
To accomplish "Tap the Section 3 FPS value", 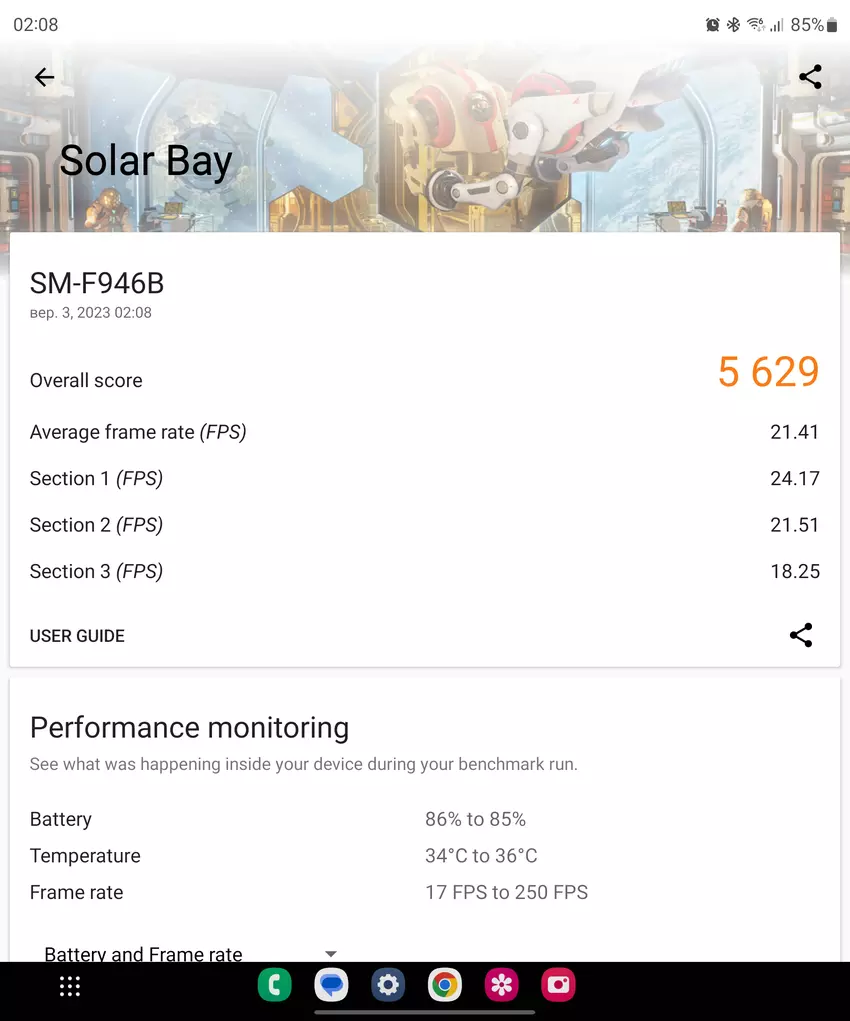I will click(795, 571).
